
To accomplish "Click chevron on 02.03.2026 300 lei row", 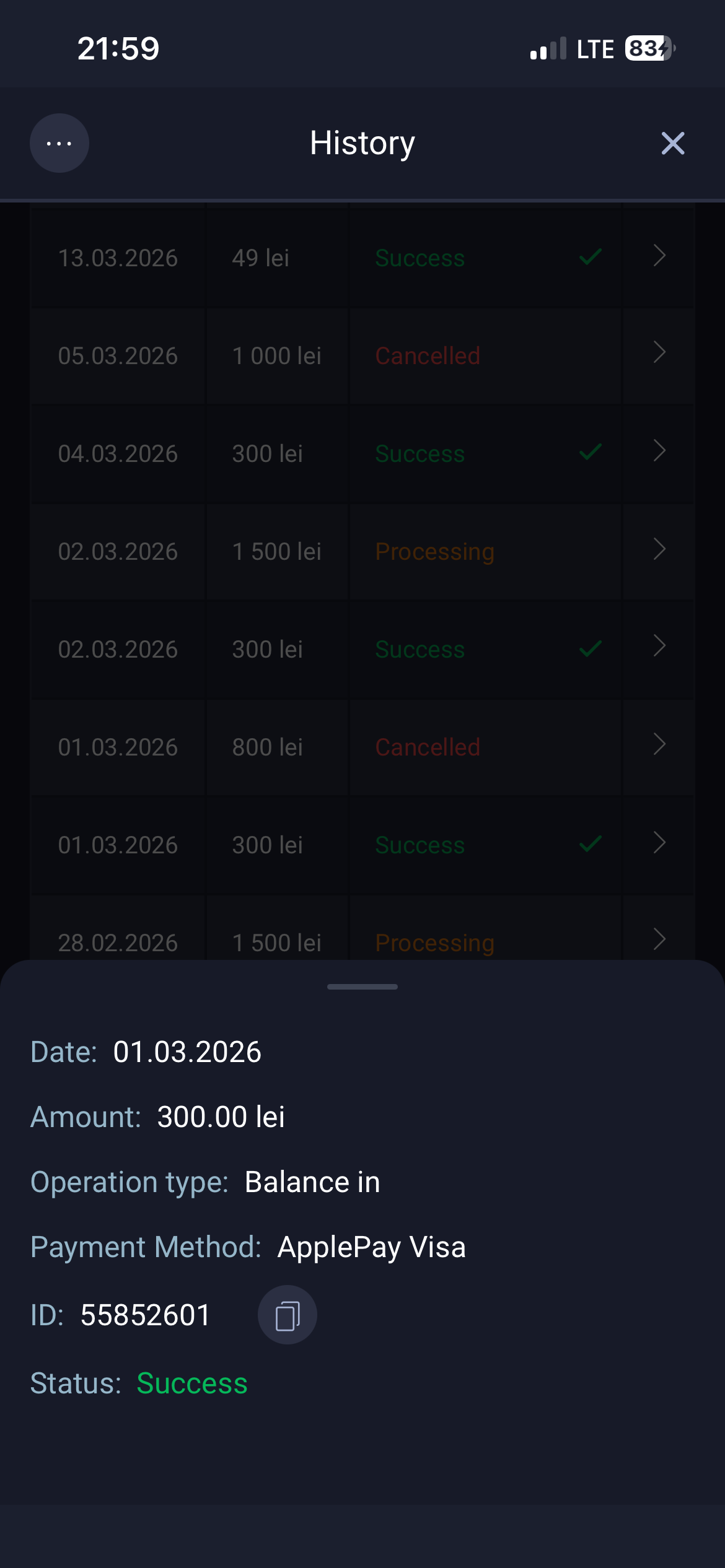I will (659, 647).
